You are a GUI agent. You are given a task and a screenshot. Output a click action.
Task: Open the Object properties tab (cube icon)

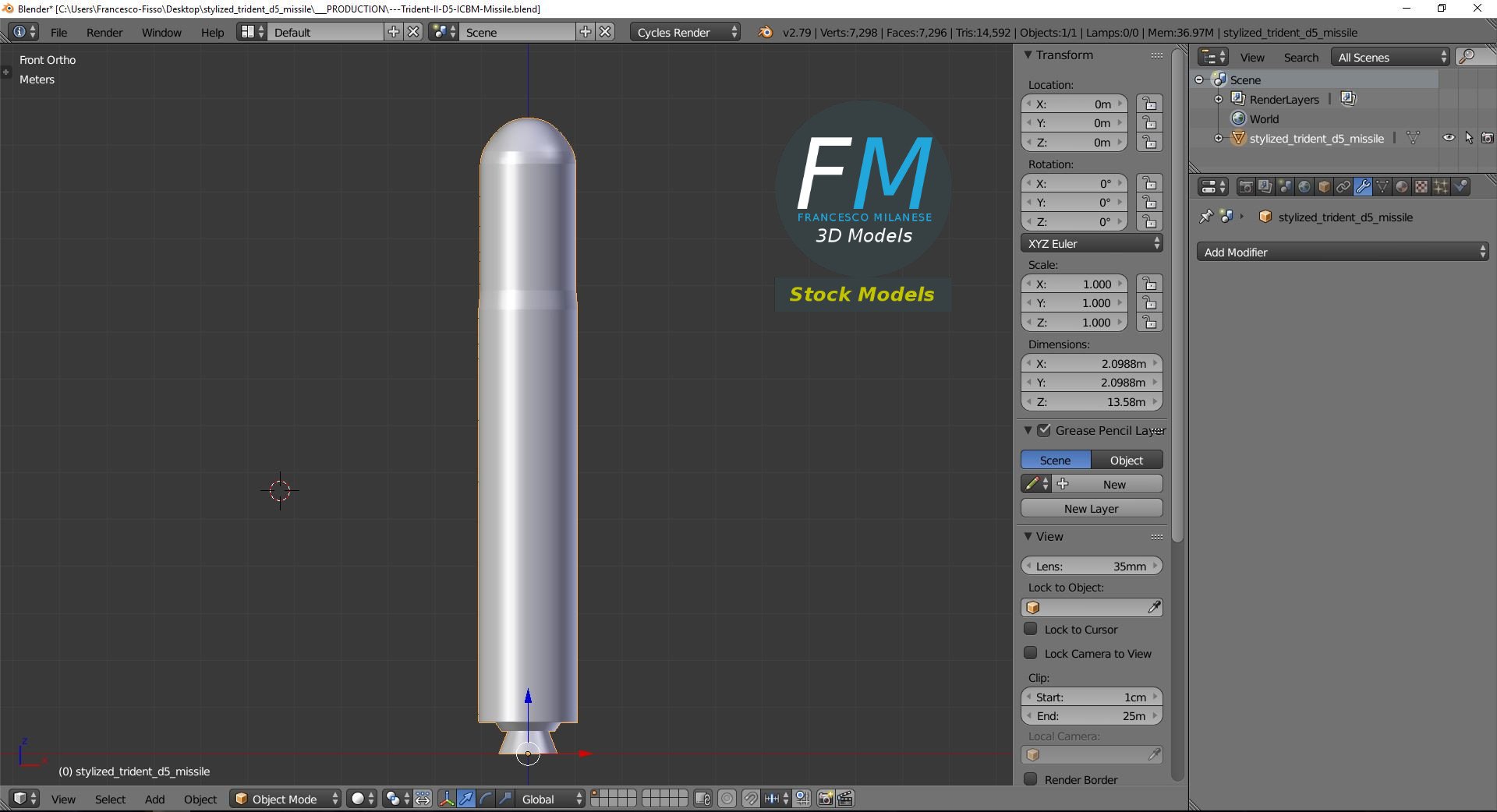[x=1324, y=187]
